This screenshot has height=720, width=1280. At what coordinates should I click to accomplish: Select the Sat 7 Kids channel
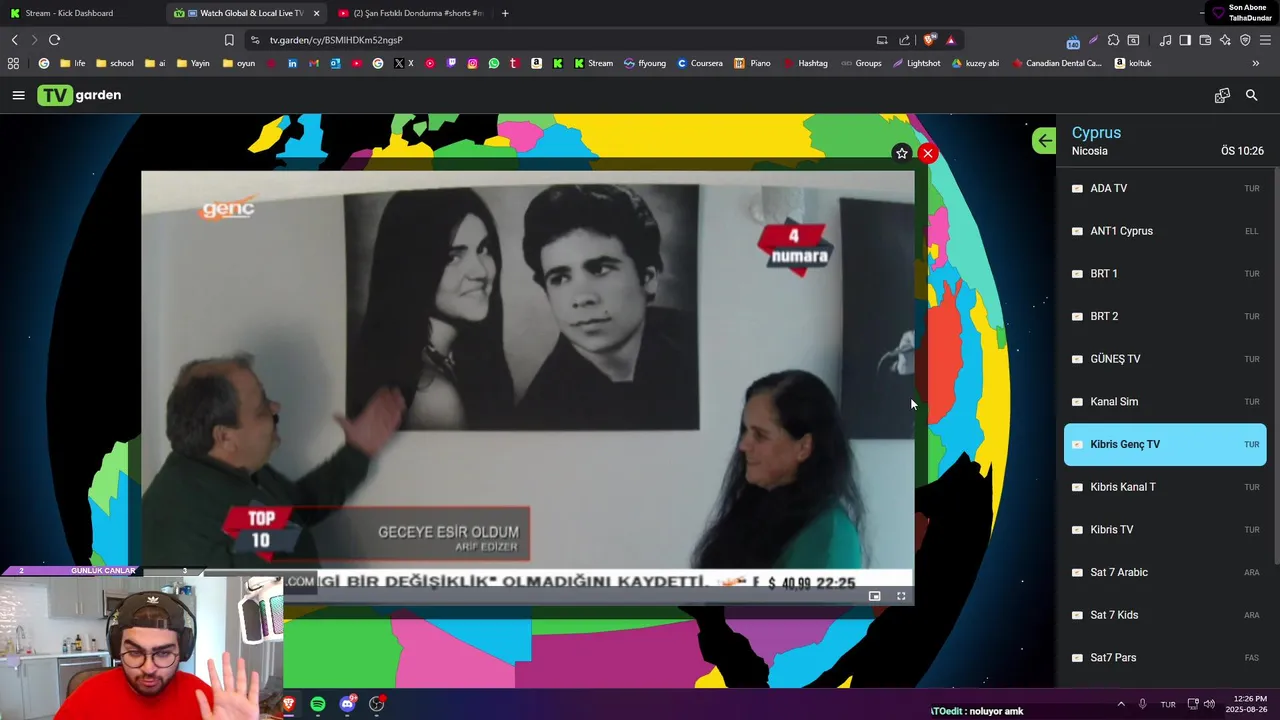pyautogui.click(x=1165, y=615)
